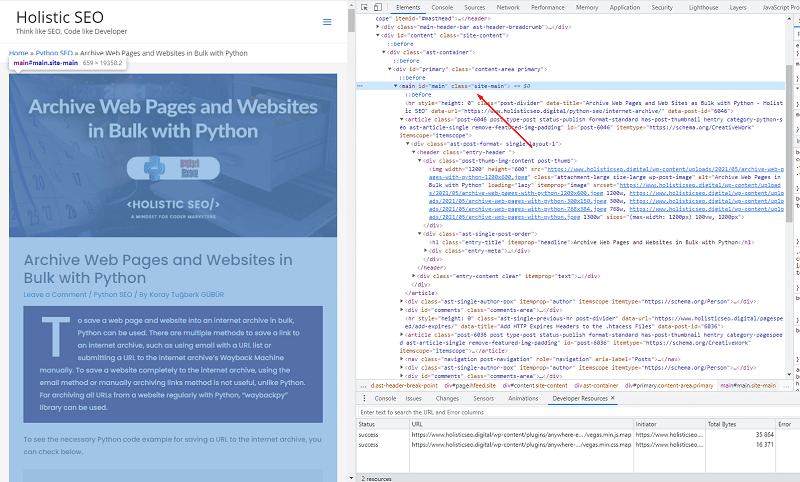Click the 16 371 total bytes cell
Screen dimensions: 800x482
tap(765, 445)
